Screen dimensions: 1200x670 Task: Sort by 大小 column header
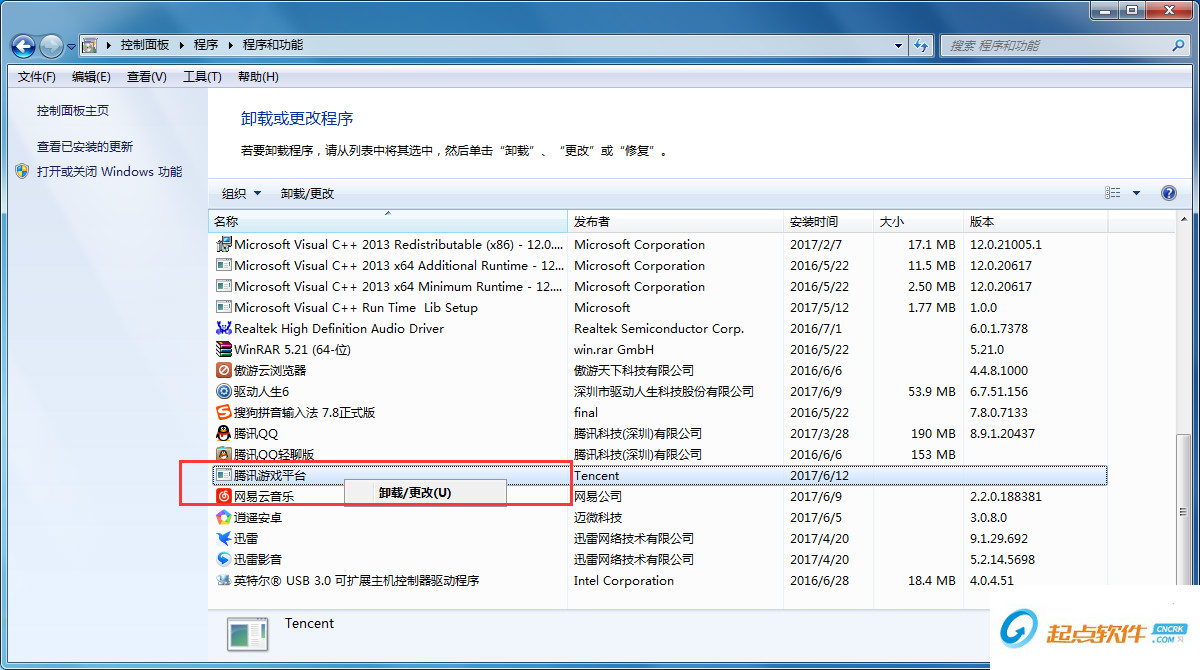point(920,222)
